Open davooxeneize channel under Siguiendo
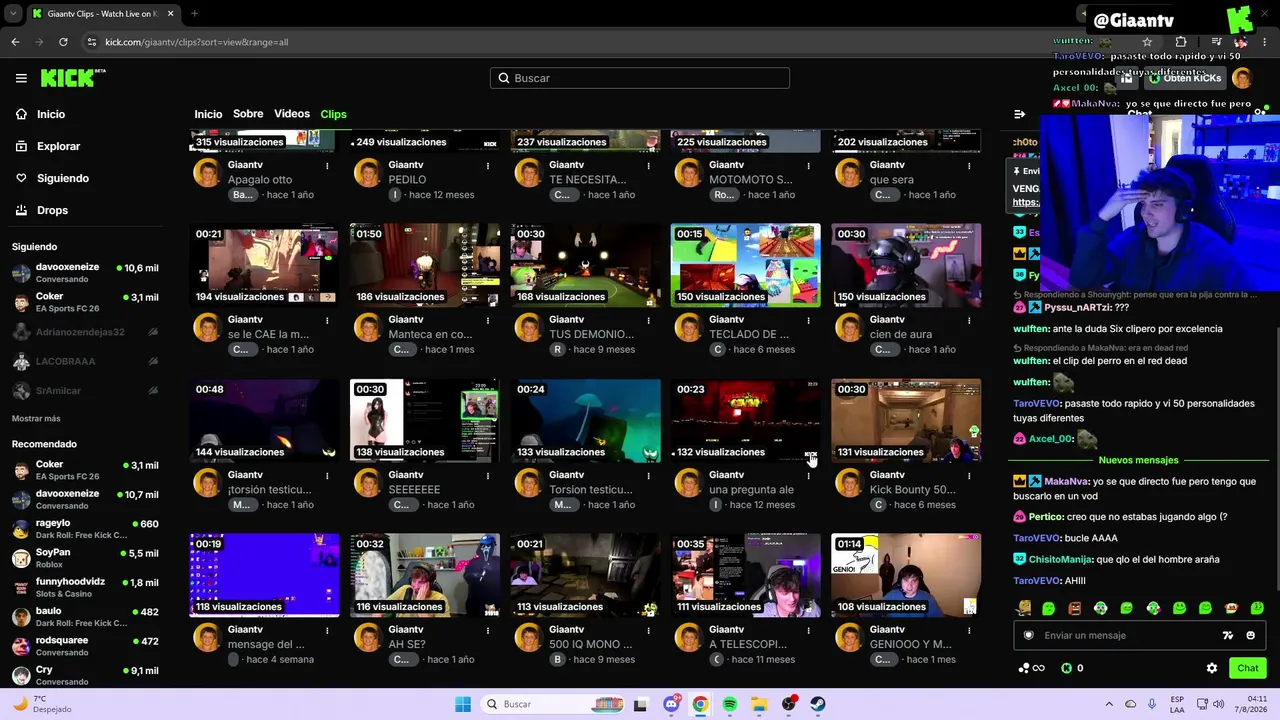Image resolution: width=1280 pixels, height=720 pixels. click(85, 272)
